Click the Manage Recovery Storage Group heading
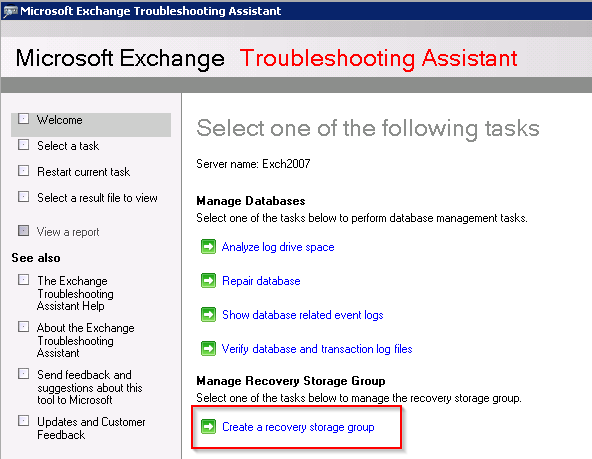 (x=291, y=381)
